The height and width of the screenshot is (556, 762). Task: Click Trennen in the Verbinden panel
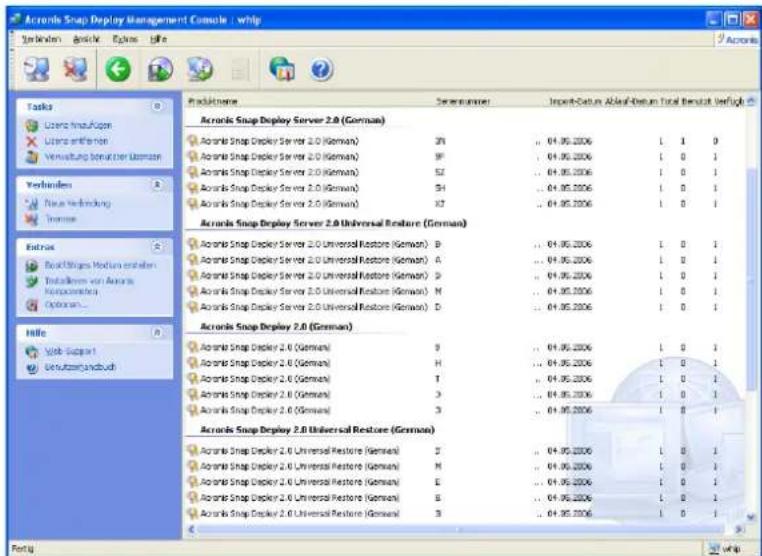(60, 219)
